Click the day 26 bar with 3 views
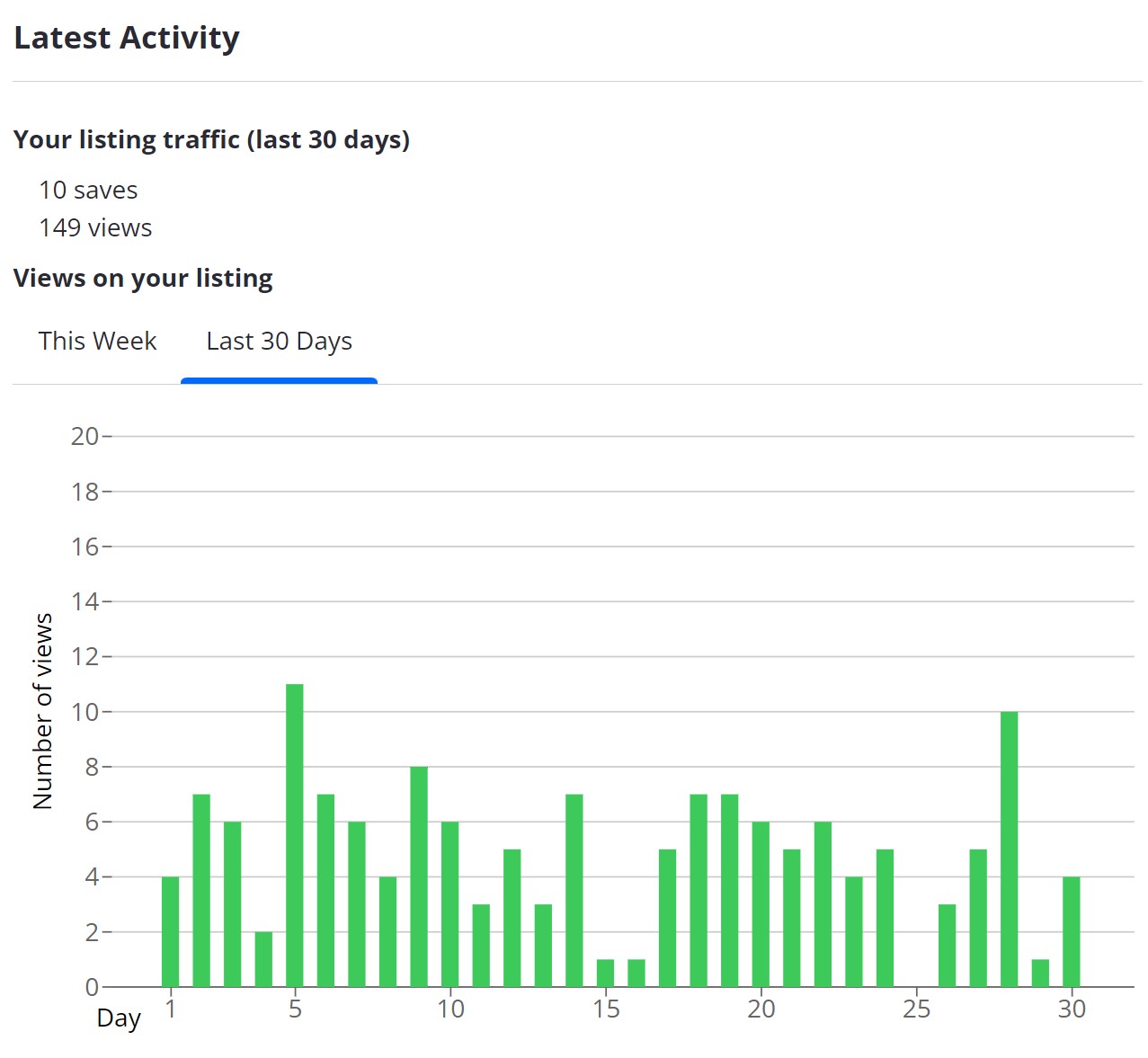This screenshot has width=1148, height=1058. point(947,945)
